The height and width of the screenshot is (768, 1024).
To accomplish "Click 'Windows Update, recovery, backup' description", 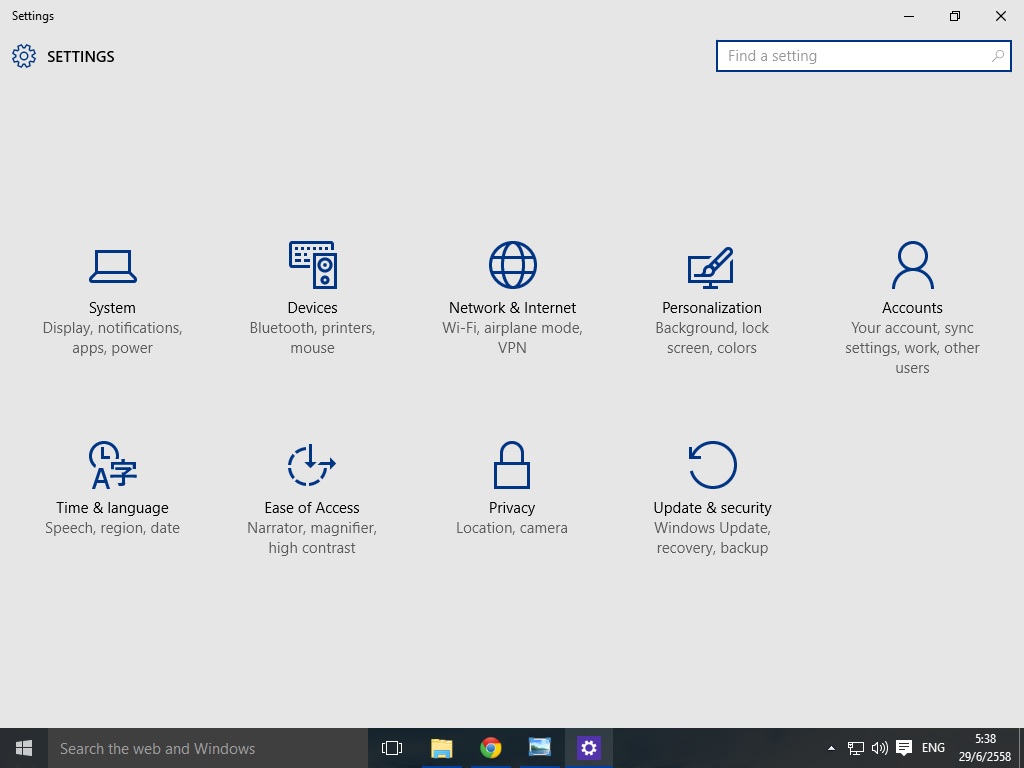I will pos(712,537).
